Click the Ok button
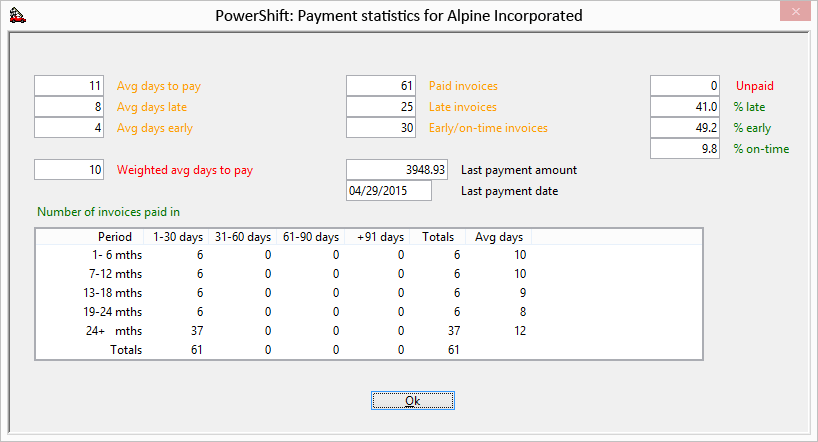Screen dimensions: 818x442 click(x=413, y=401)
